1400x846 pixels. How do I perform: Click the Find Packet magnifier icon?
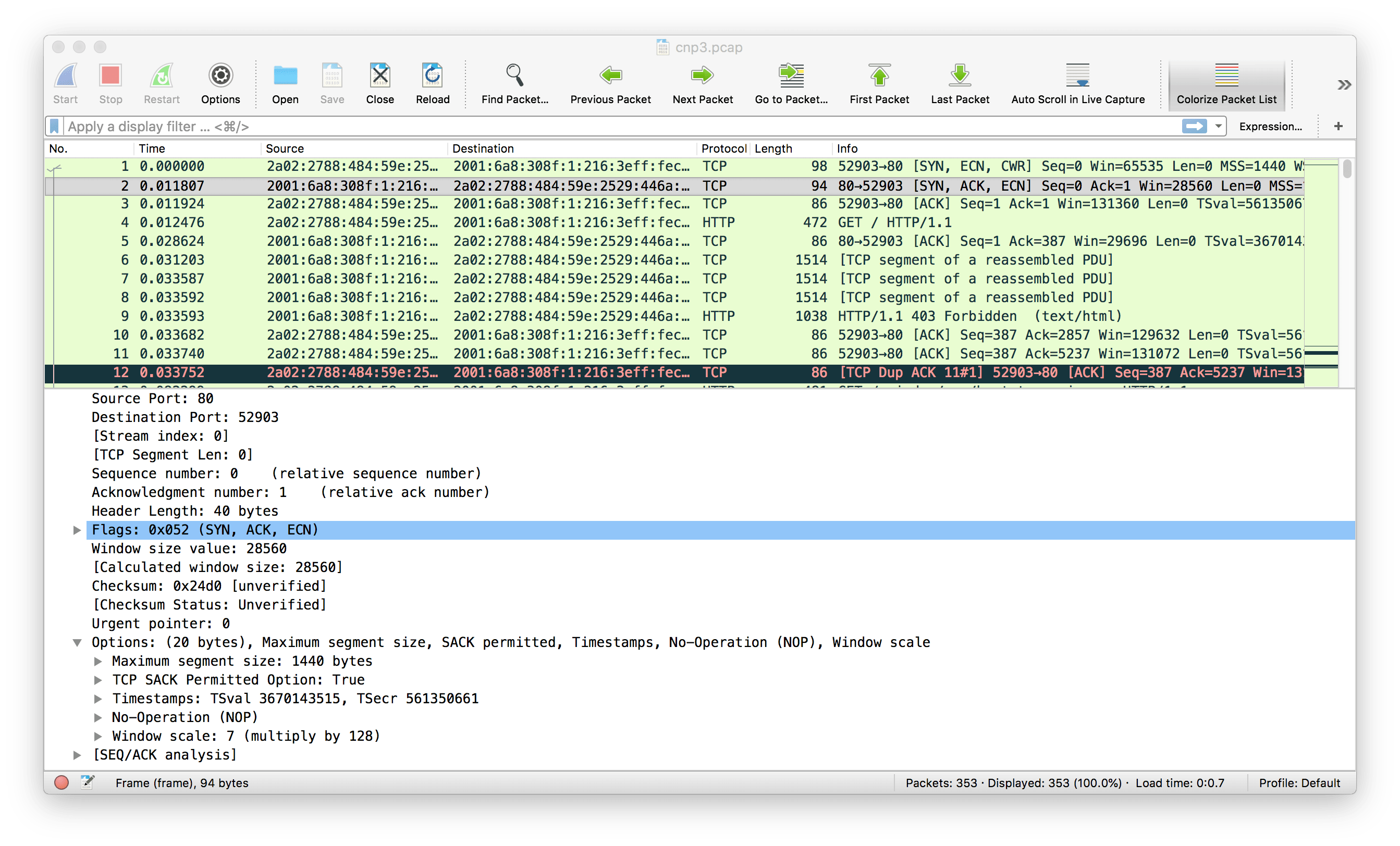pos(514,76)
